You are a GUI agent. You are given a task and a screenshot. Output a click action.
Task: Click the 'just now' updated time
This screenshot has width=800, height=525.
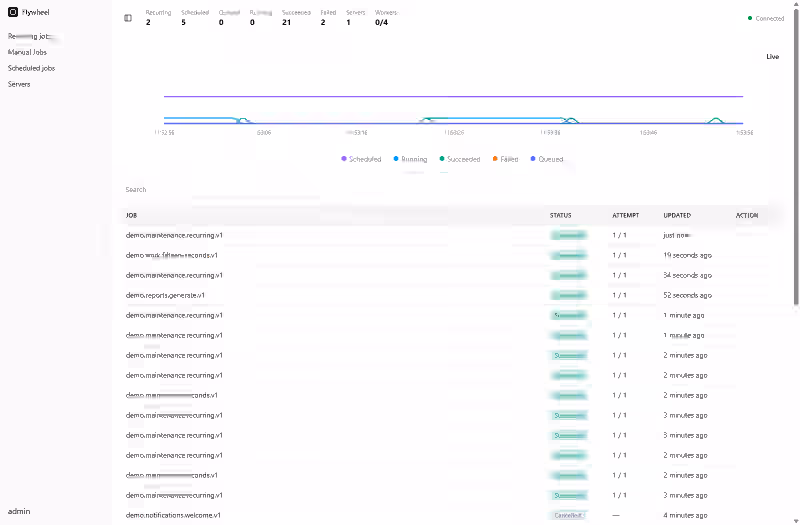coord(677,235)
